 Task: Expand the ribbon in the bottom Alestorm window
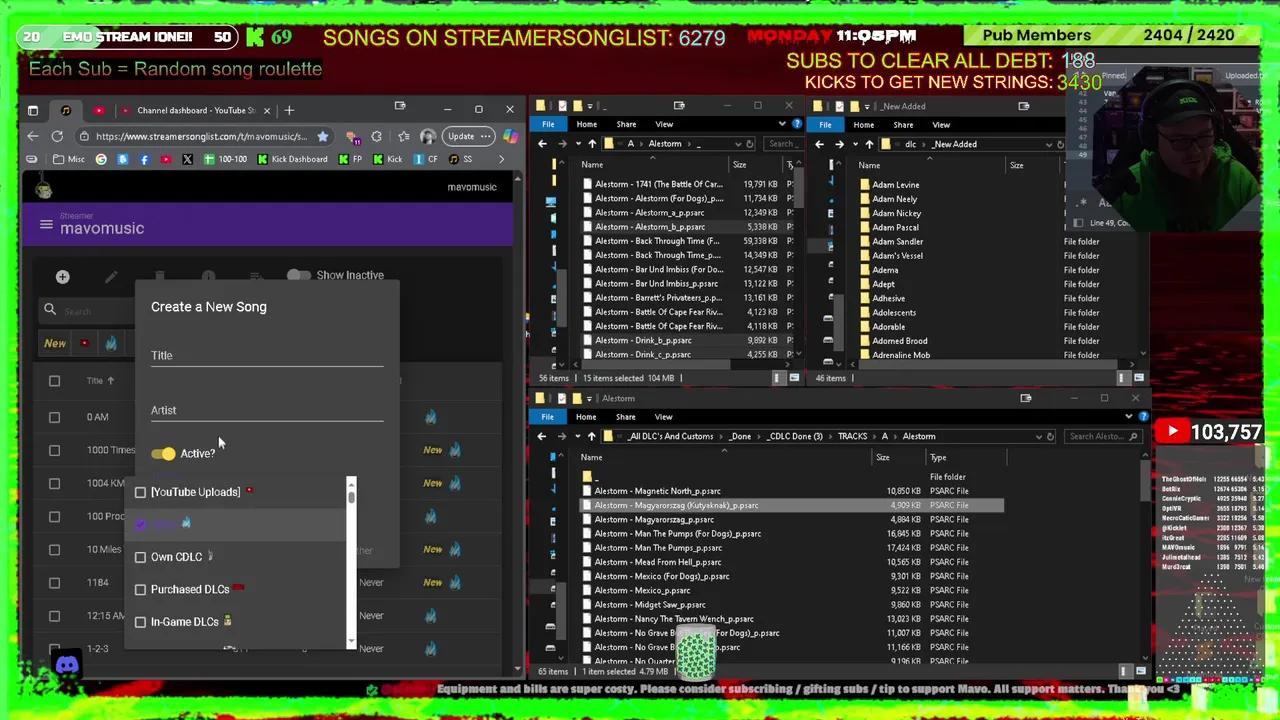tap(1129, 417)
